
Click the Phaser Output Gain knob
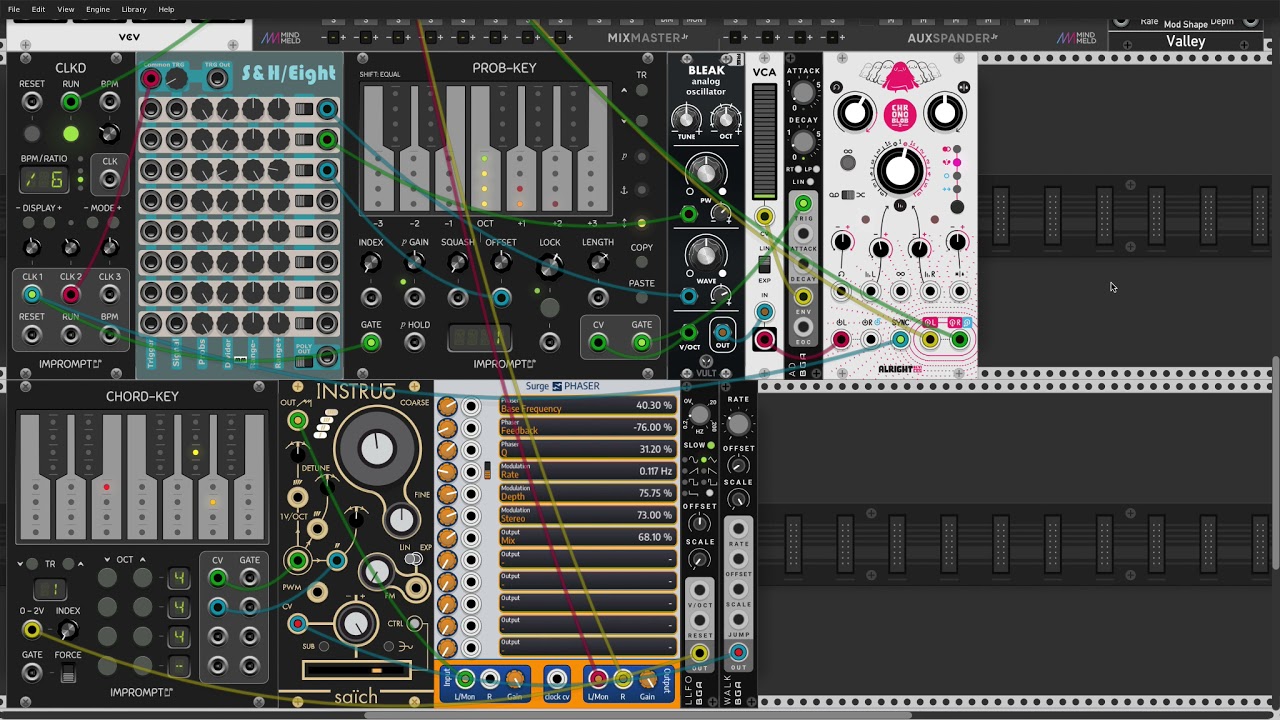point(648,680)
